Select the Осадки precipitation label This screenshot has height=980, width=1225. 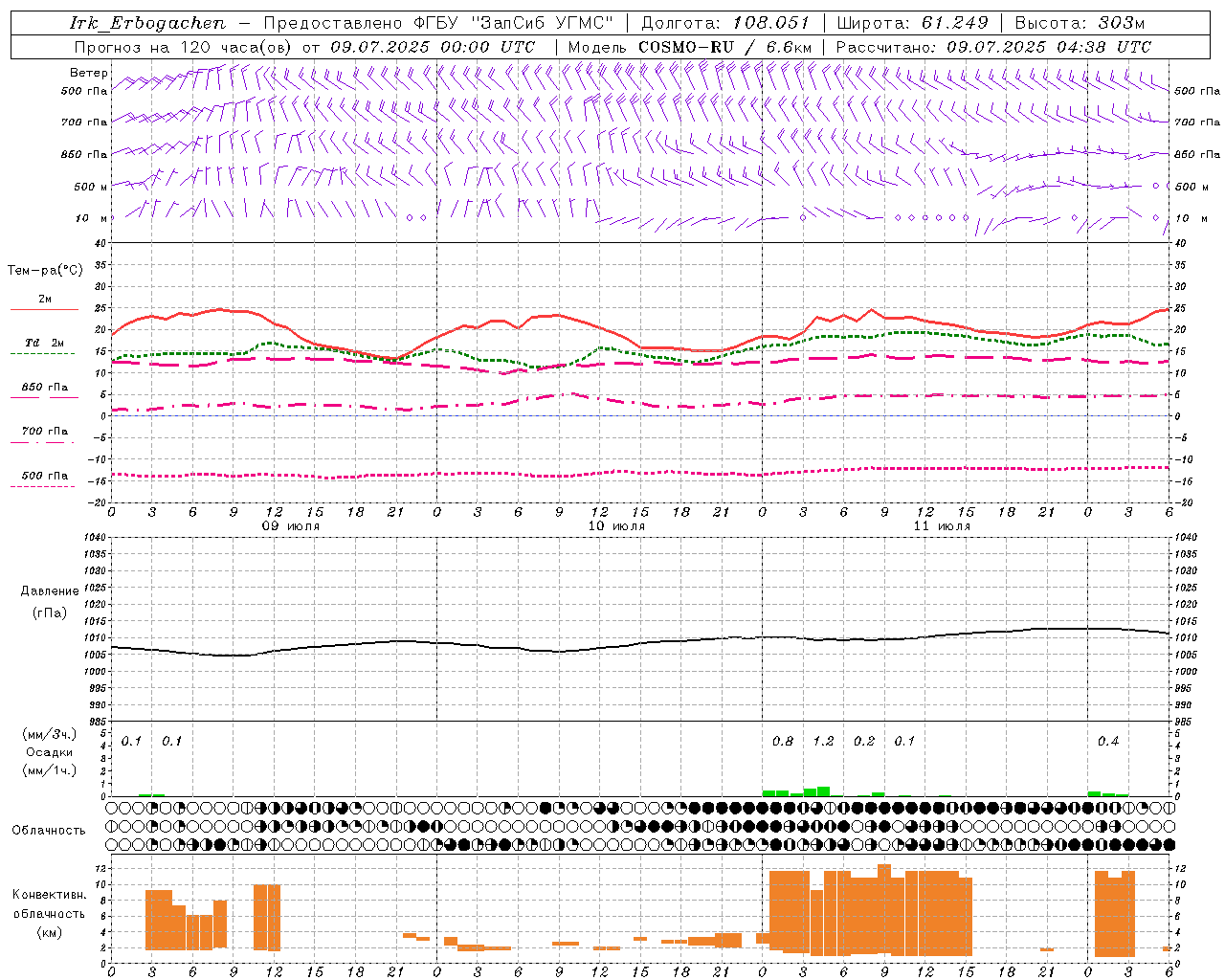pyautogui.click(x=49, y=752)
